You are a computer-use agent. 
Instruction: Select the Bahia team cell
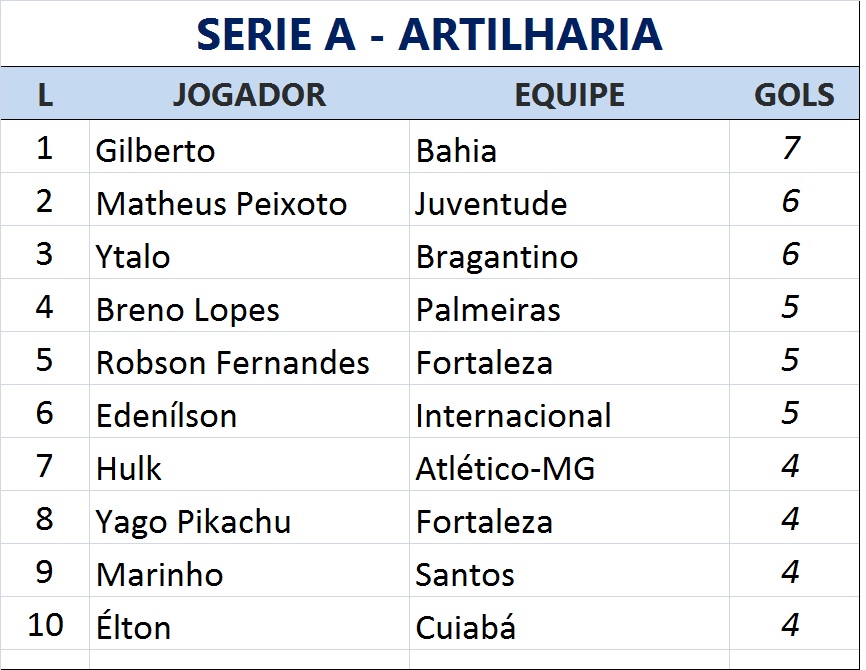[x=456, y=151]
